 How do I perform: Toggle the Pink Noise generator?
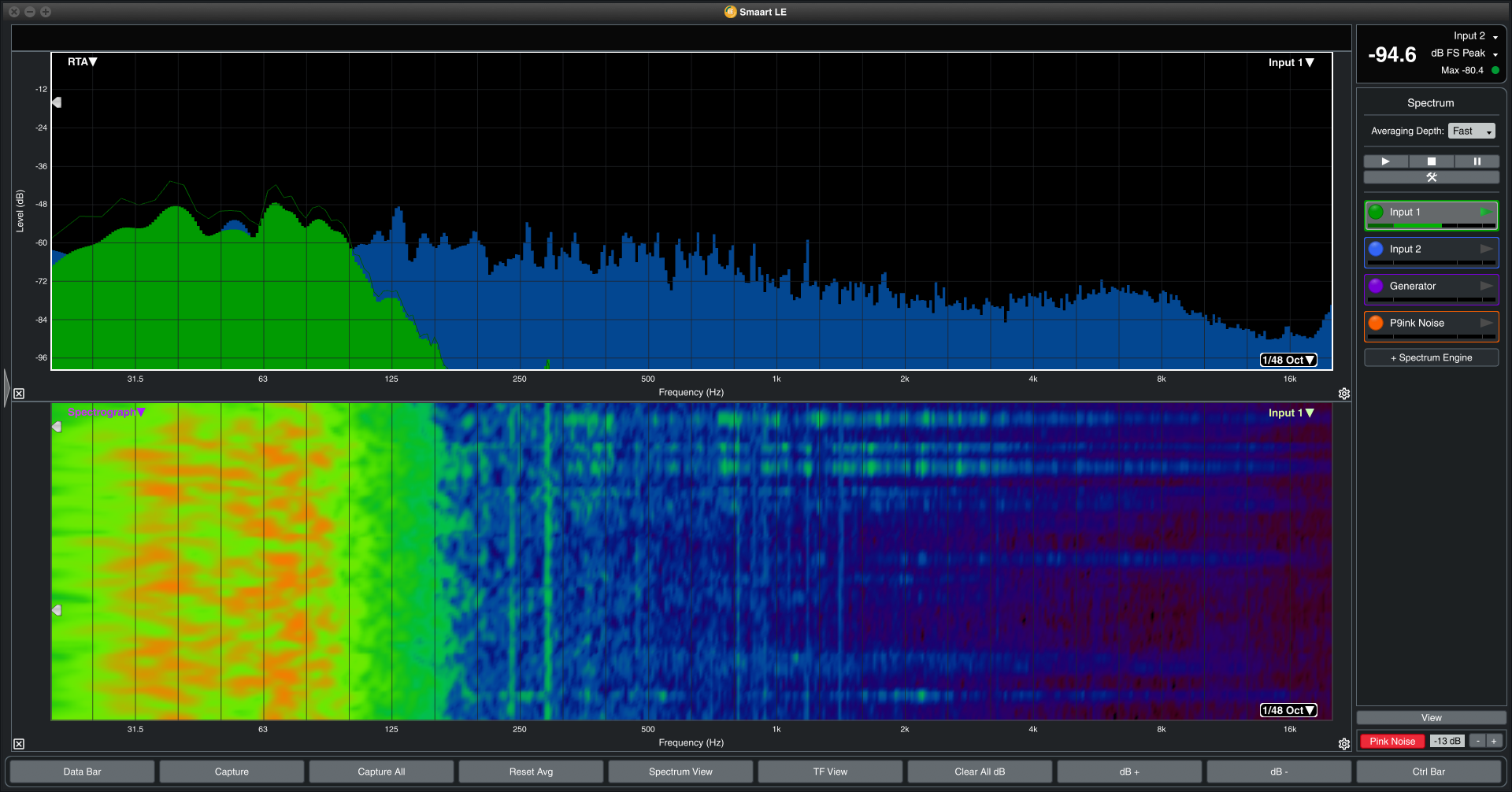(x=1392, y=741)
